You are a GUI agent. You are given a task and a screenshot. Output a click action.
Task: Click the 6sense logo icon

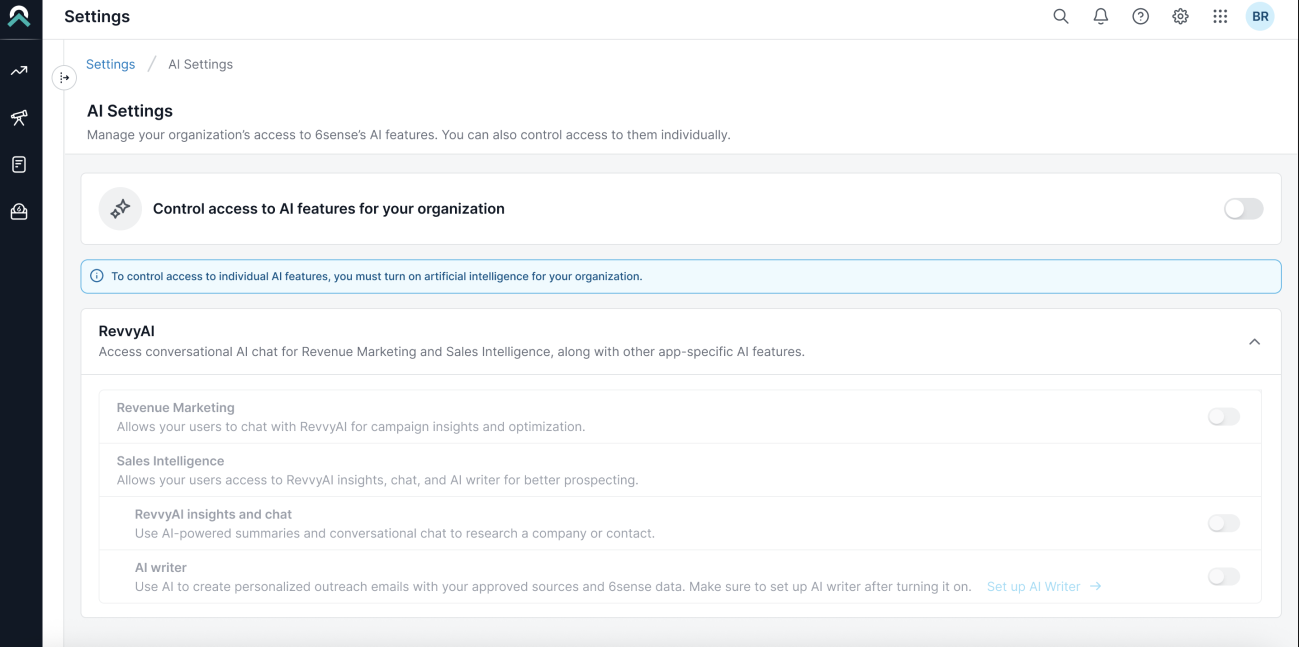click(x=19, y=17)
